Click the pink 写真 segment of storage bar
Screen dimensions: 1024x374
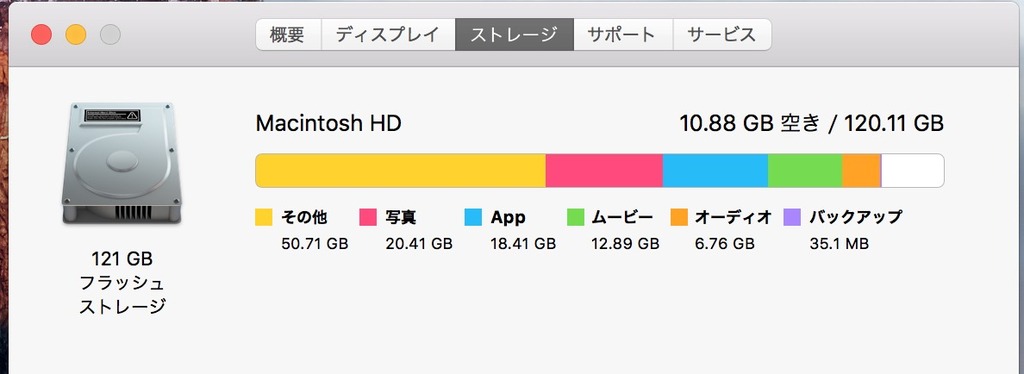coord(604,170)
